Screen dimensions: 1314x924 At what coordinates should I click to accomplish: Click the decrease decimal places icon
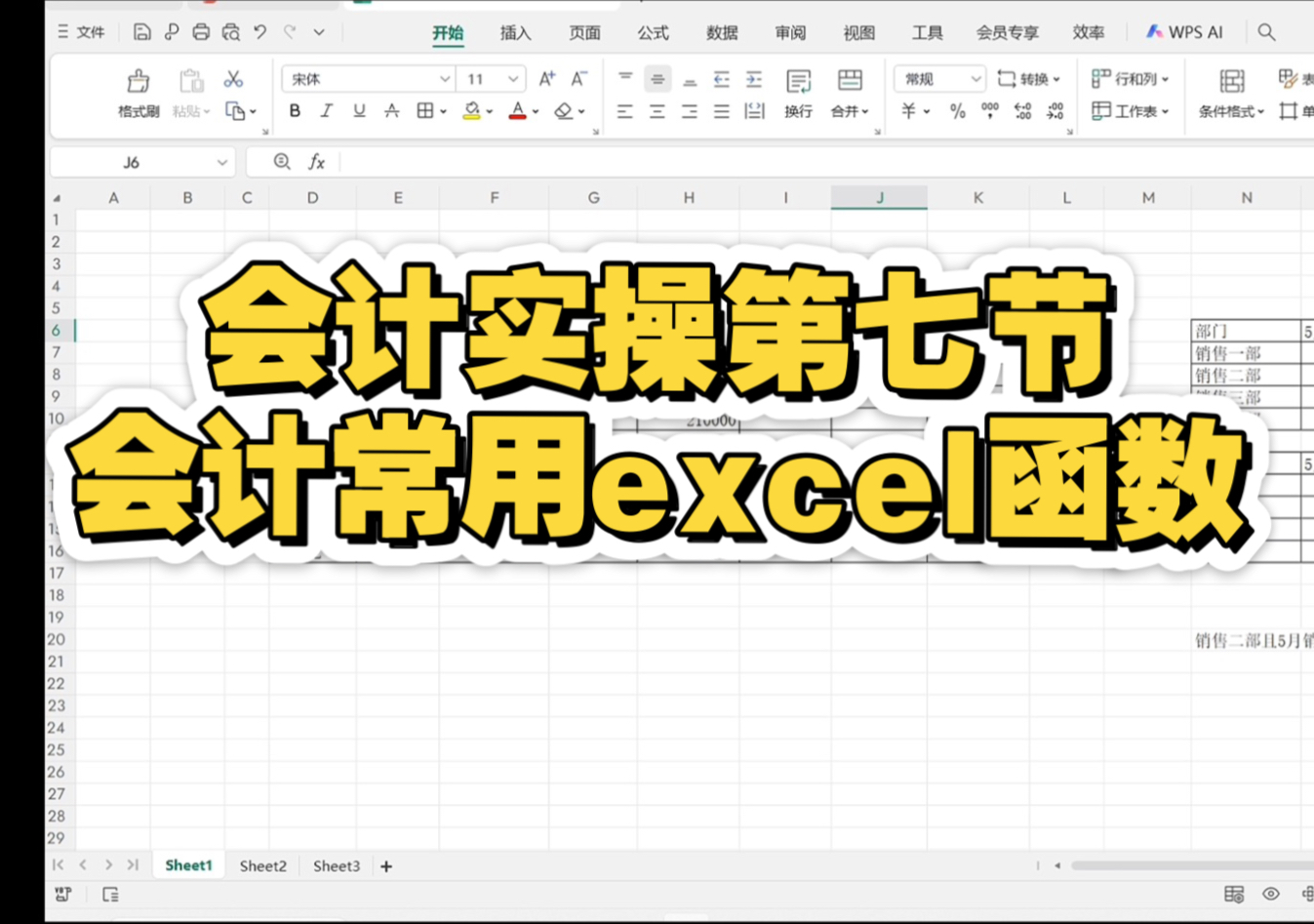click(1055, 111)
